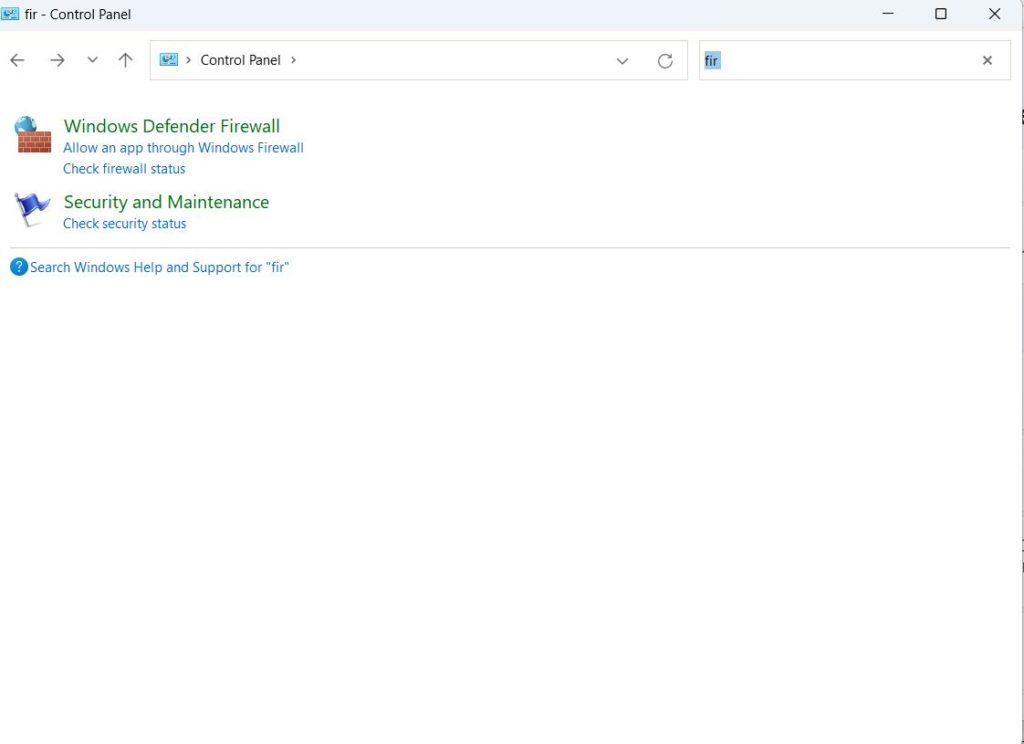Open Security and Maintenance
The image size is (1024, 744).
[166, 202]
